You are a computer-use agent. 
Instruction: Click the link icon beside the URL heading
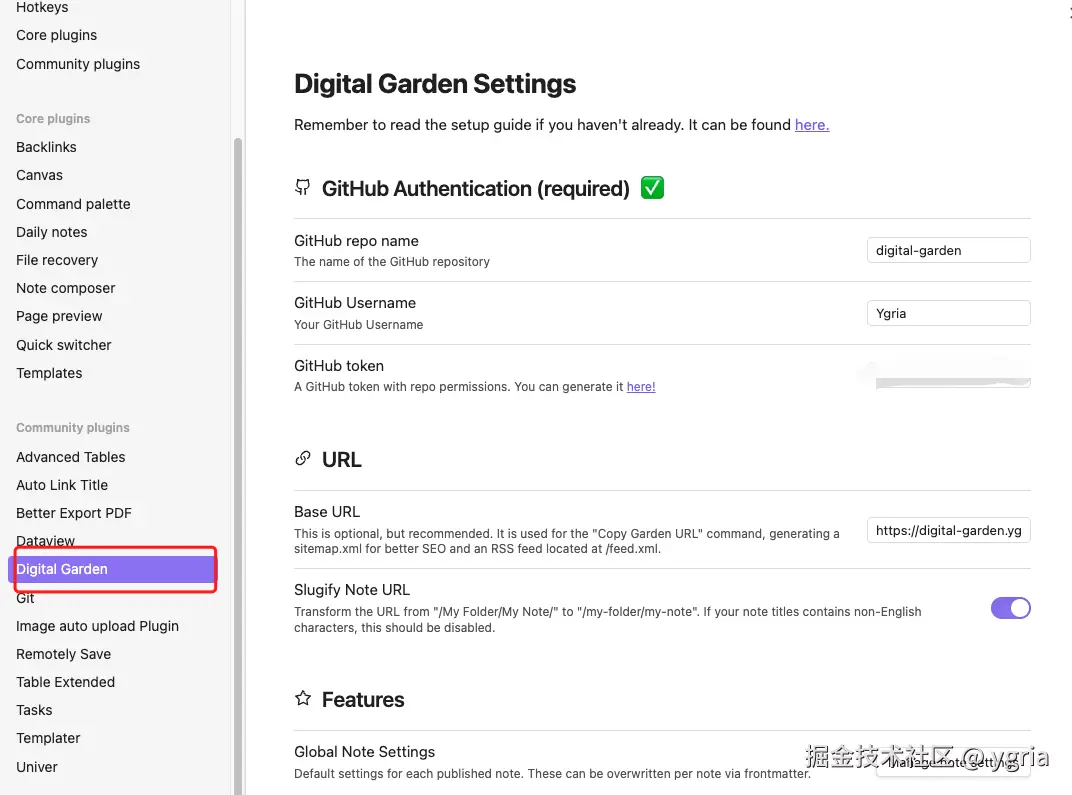point(303,459)
